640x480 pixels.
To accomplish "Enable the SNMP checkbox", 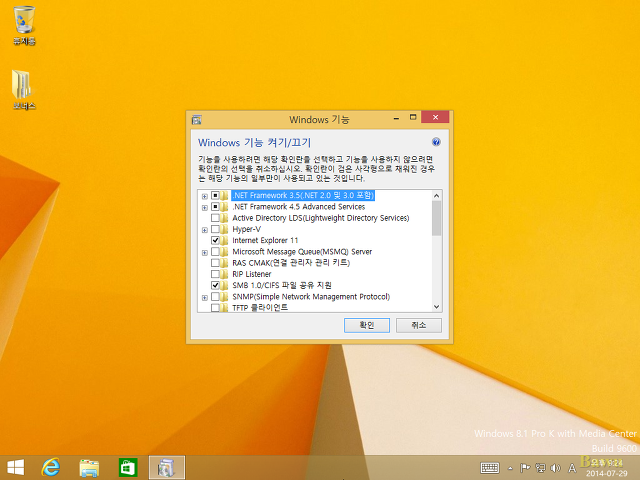I will tap(215, 297).
